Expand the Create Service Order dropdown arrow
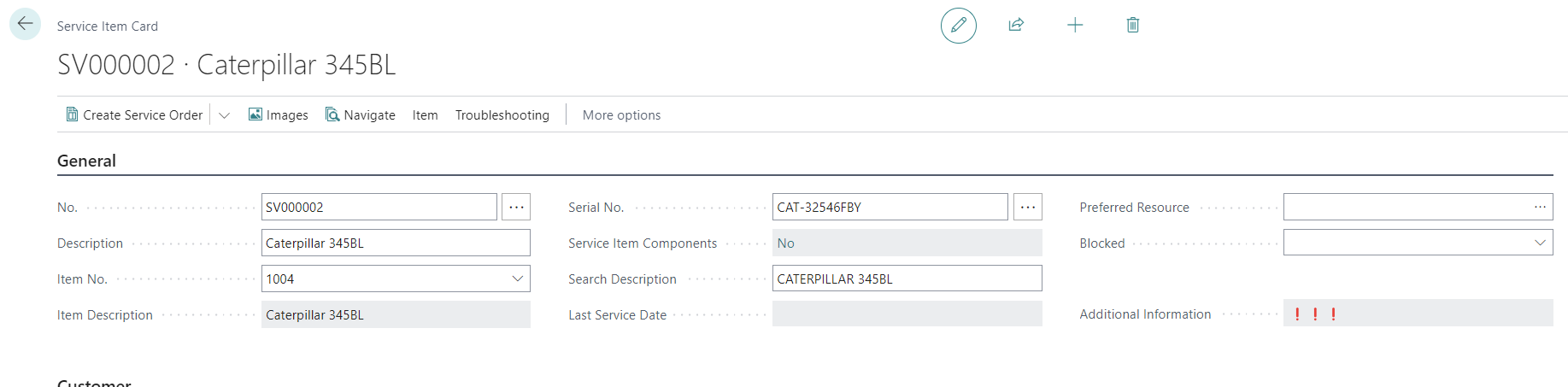The width and height of the screenshot is (1568, 387). [x=225, y=115]
